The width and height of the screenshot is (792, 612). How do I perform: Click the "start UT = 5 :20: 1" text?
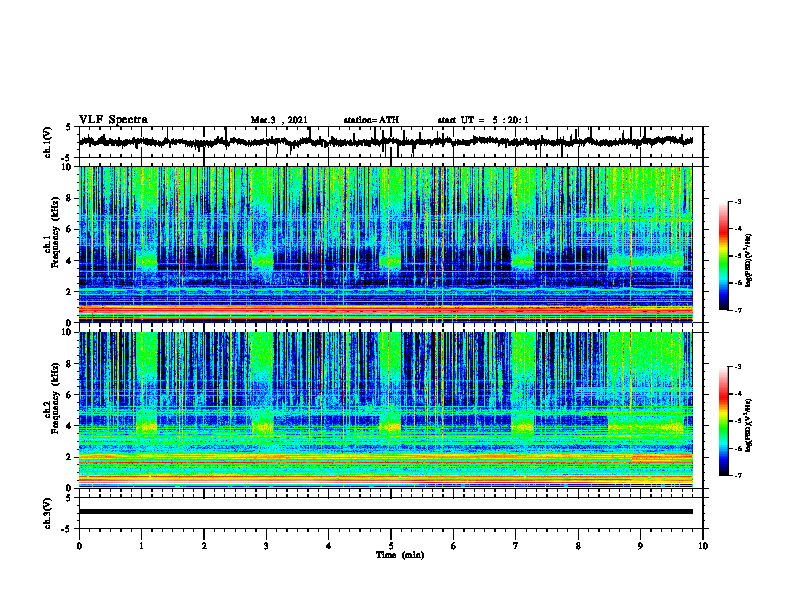(483, 120)
